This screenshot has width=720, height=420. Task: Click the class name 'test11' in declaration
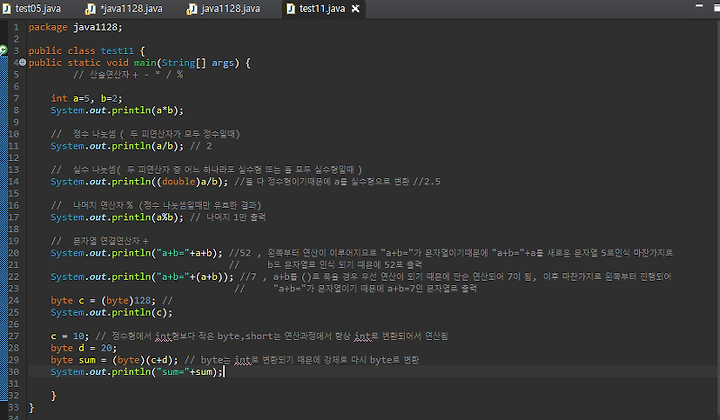(x=118, y=50)
